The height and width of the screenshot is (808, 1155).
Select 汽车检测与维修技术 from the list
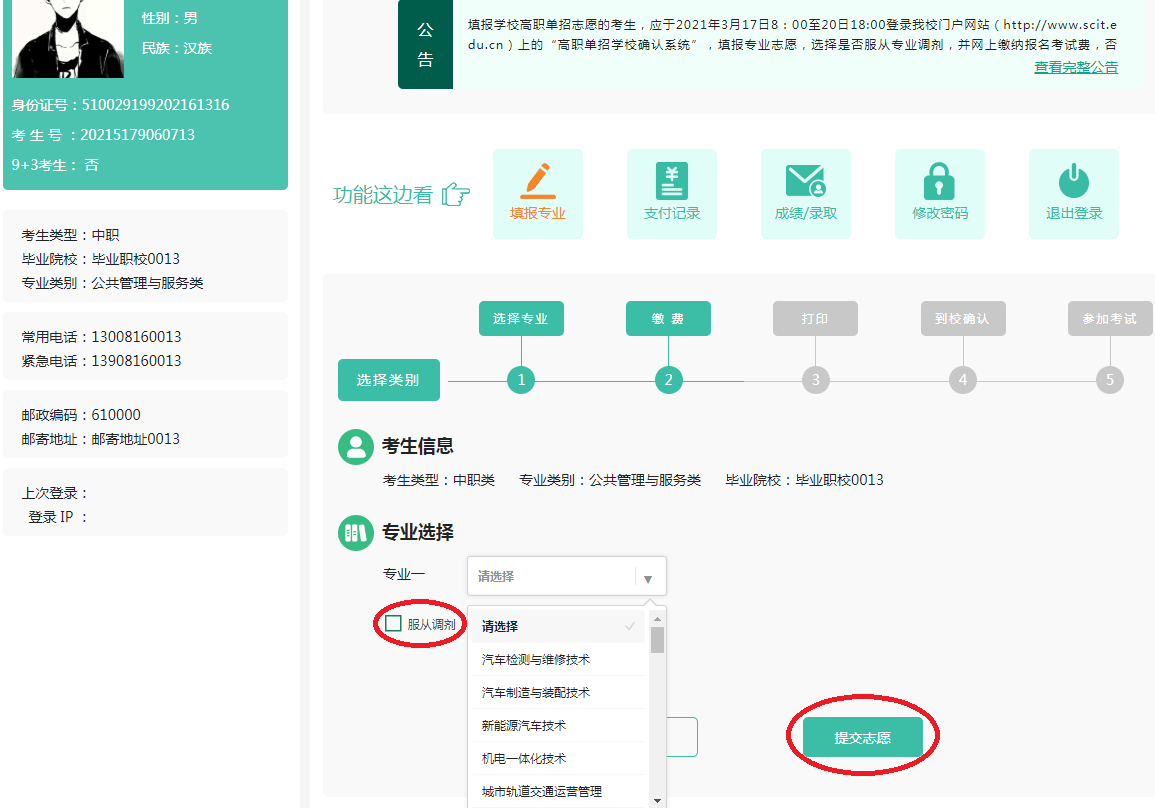click(536, 660)
